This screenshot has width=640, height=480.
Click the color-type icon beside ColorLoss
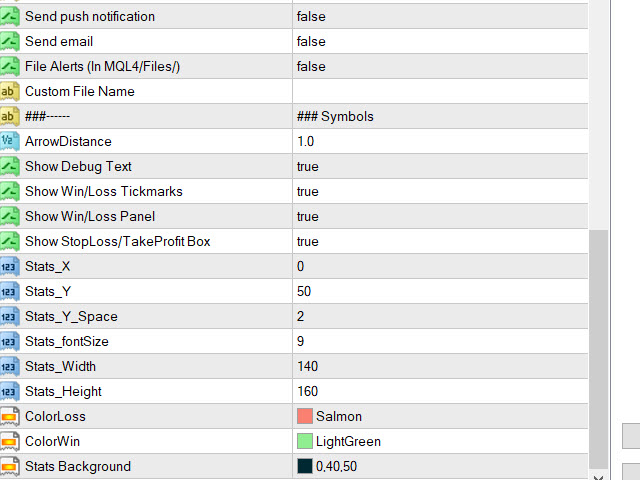coord(9,416)
